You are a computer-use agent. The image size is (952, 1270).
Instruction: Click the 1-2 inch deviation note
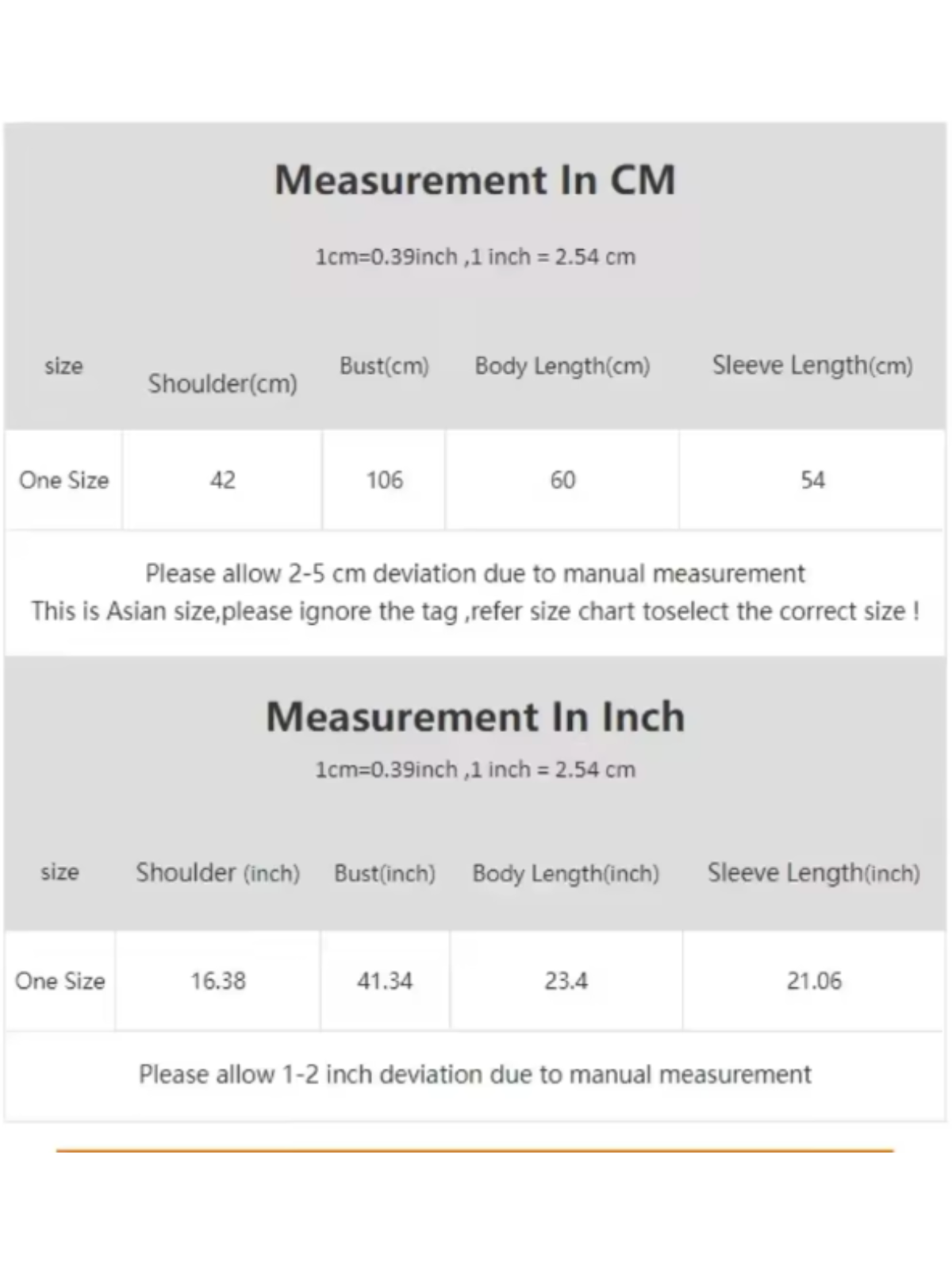[x=474, y=1075]
